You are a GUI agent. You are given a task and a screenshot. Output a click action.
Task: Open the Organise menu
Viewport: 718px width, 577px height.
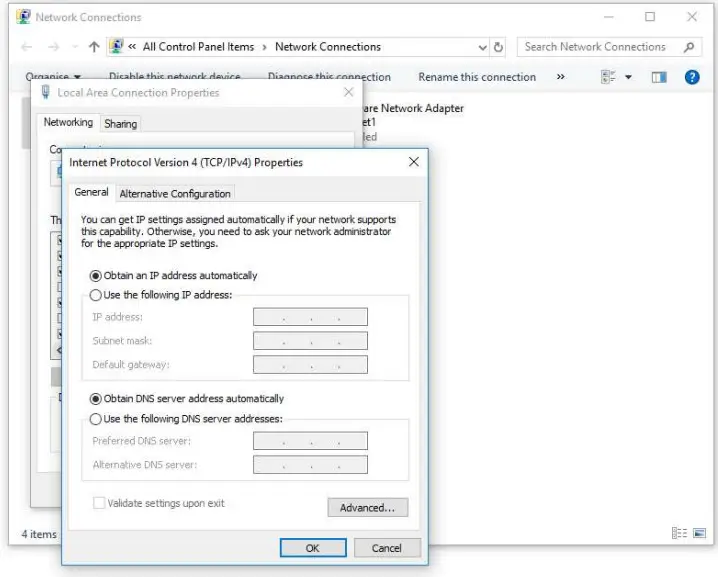53,77
